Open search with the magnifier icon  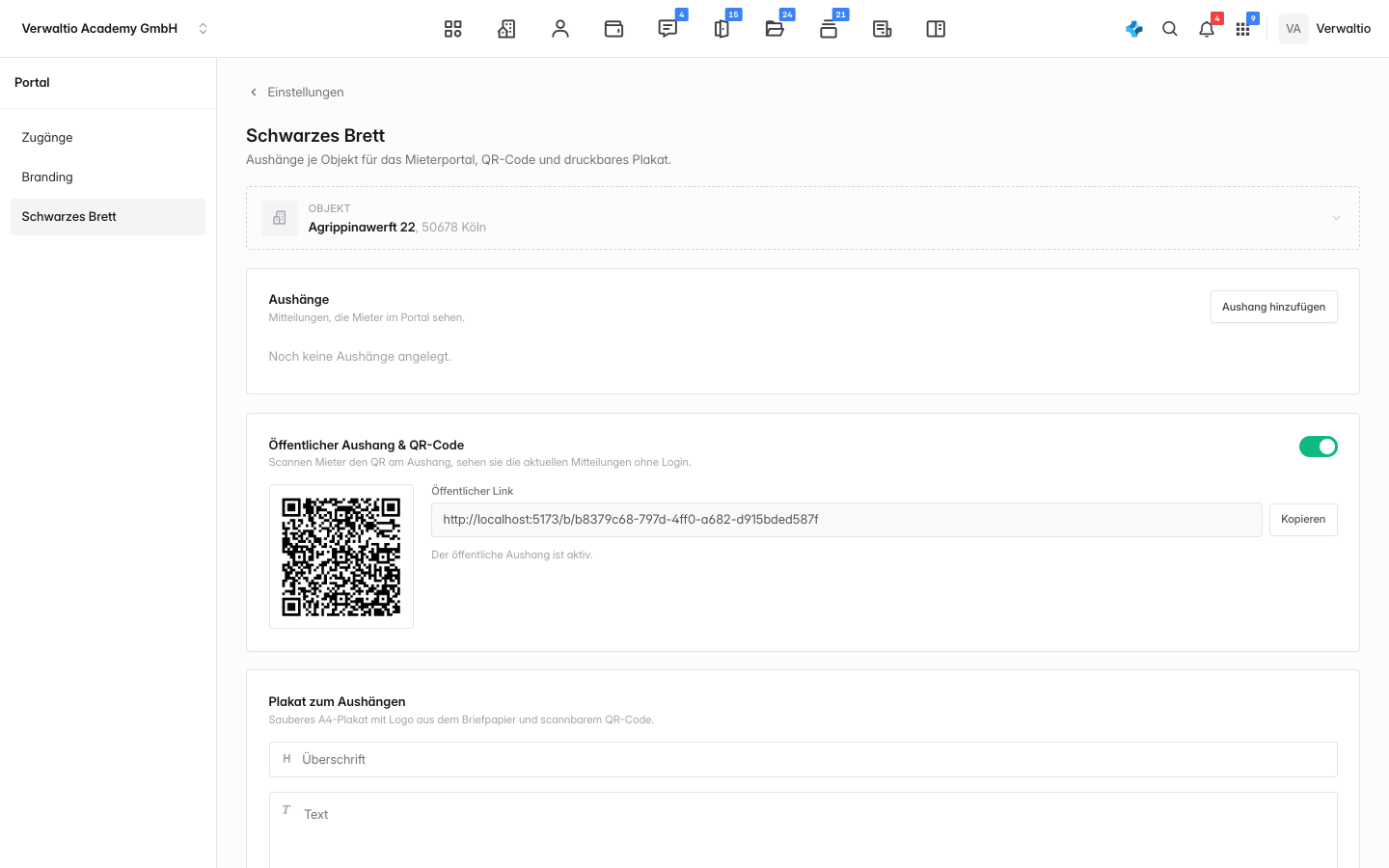point(1170,29)
